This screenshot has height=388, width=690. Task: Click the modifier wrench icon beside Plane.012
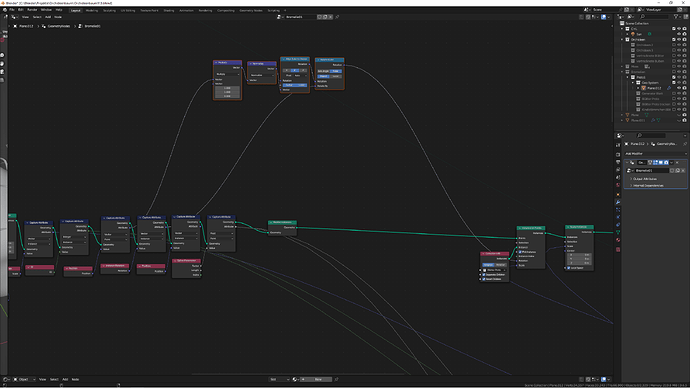(x=669, y=88)
